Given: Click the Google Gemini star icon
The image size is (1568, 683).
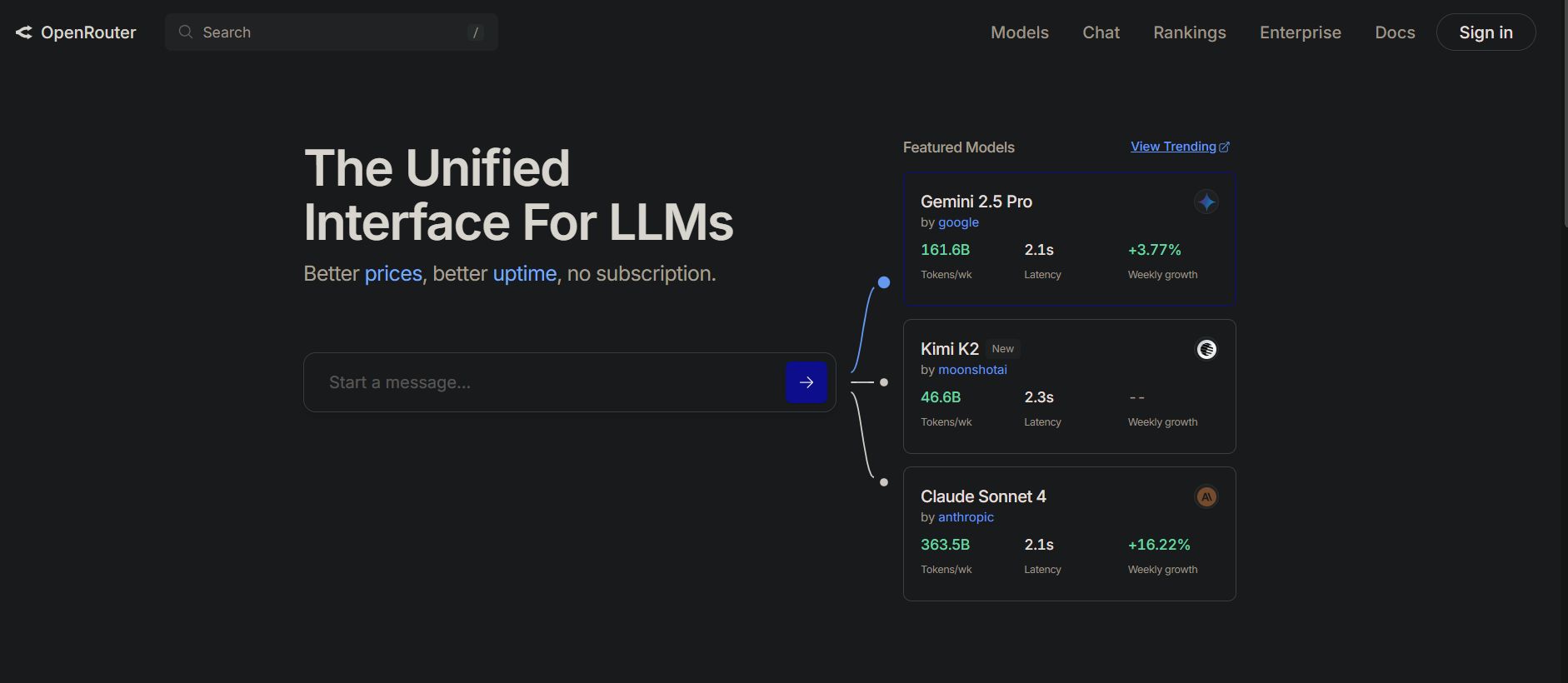Looking at the screenshot, I should [x=1206, y=202].
